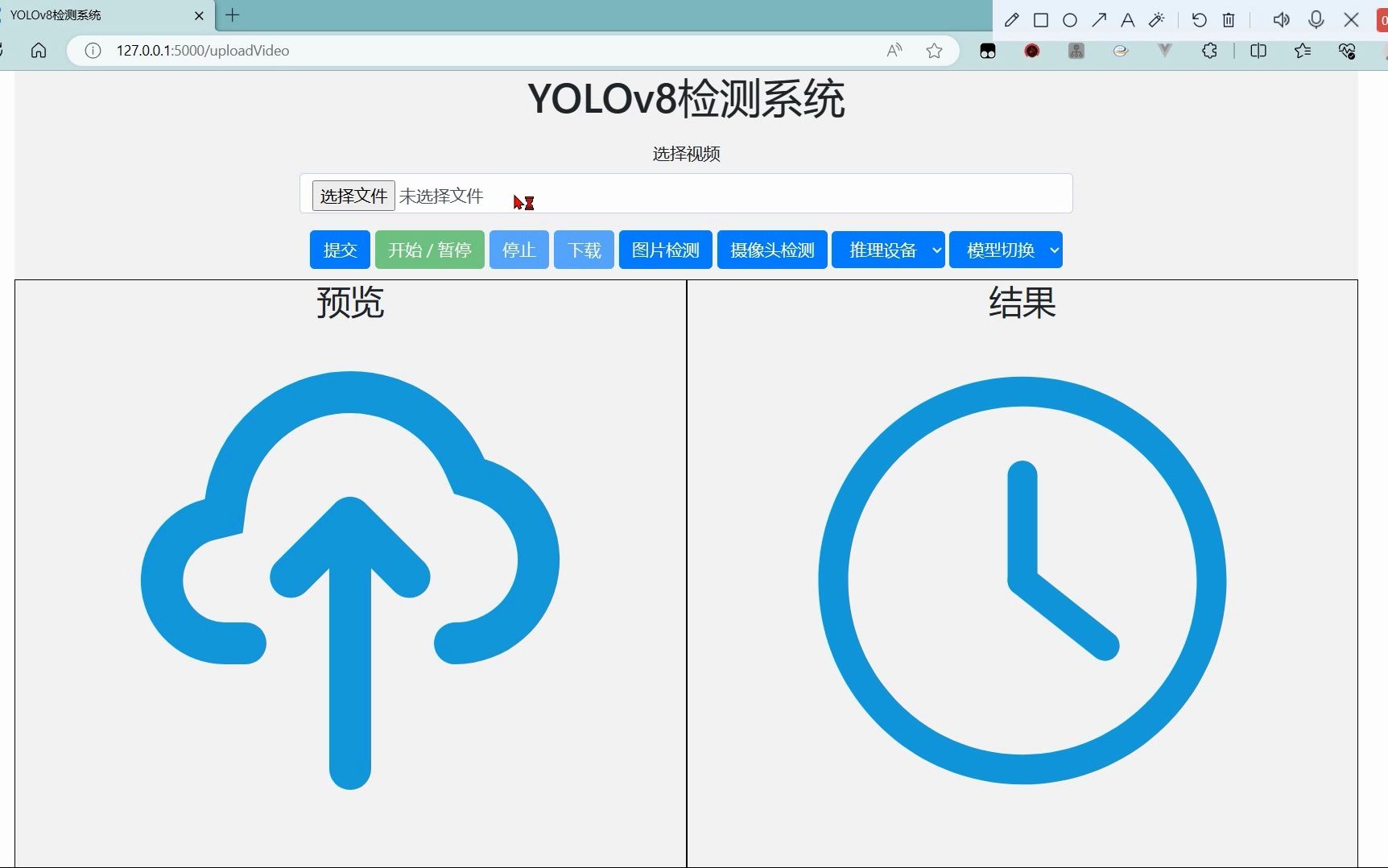Toggle the speaker audio icon
The image size is (1388, 868).
click(1281, 20)
